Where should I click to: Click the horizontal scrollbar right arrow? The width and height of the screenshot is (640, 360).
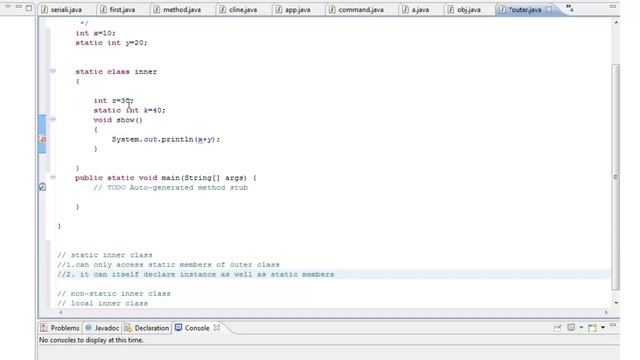pos(606,312)
